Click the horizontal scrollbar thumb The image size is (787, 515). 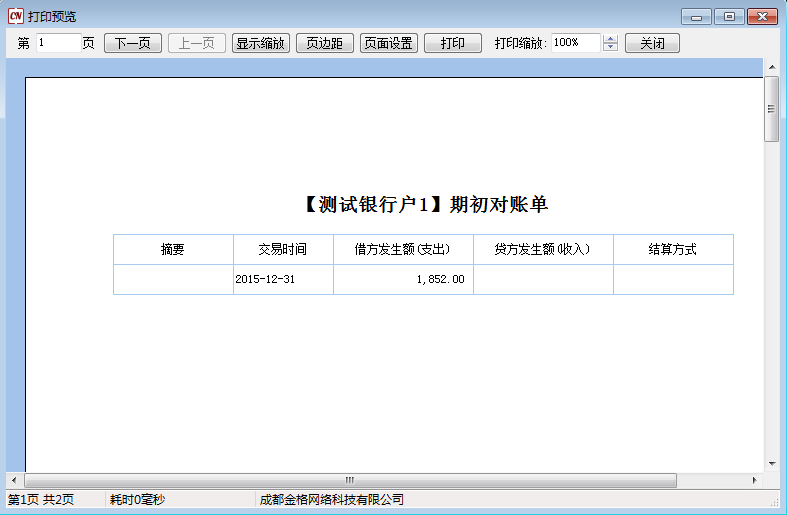point(350,480)
